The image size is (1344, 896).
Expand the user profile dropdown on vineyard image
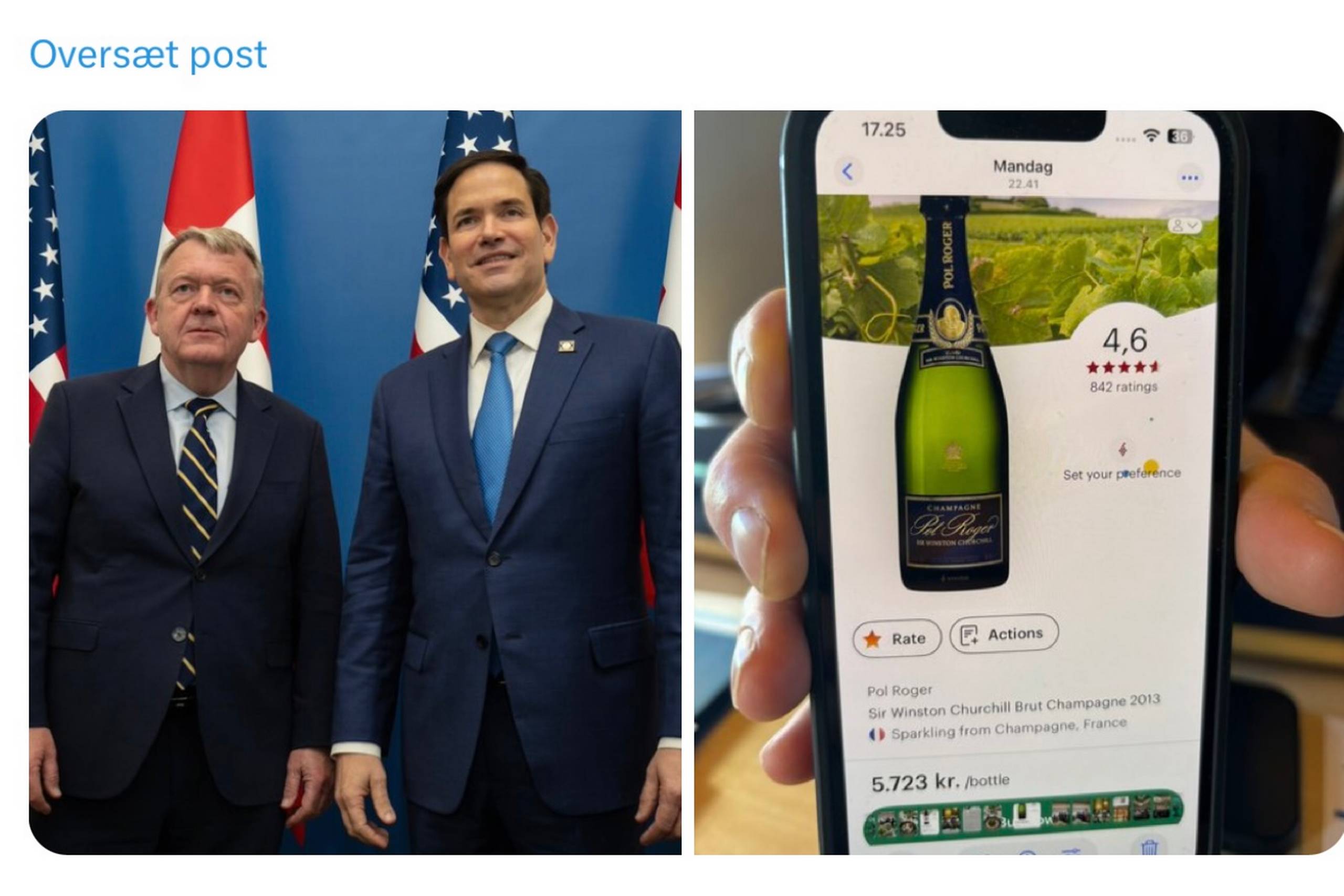click(x=1184, y=226)
